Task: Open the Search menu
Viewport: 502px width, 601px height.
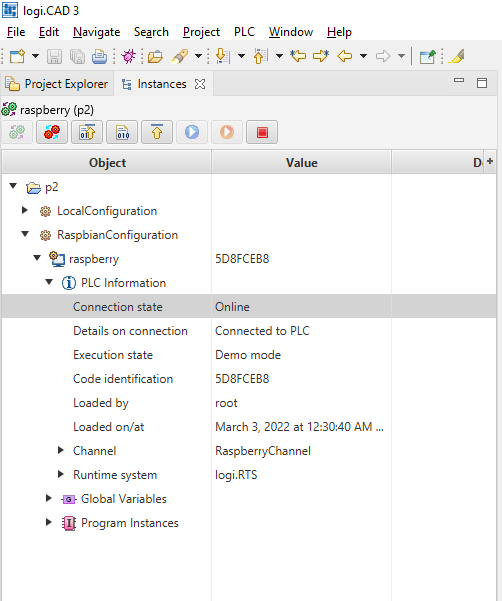Action: 151,32
